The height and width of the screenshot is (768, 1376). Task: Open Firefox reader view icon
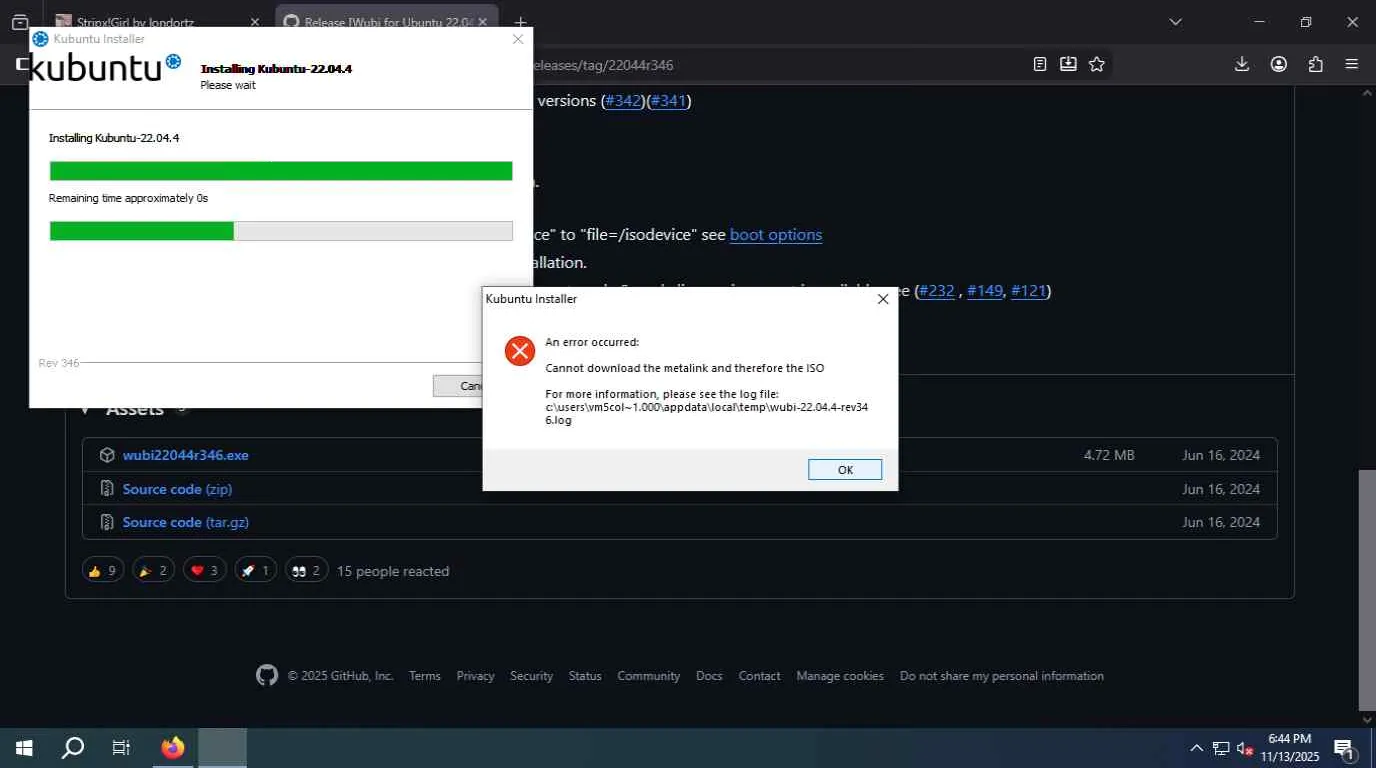point(1040,64)
